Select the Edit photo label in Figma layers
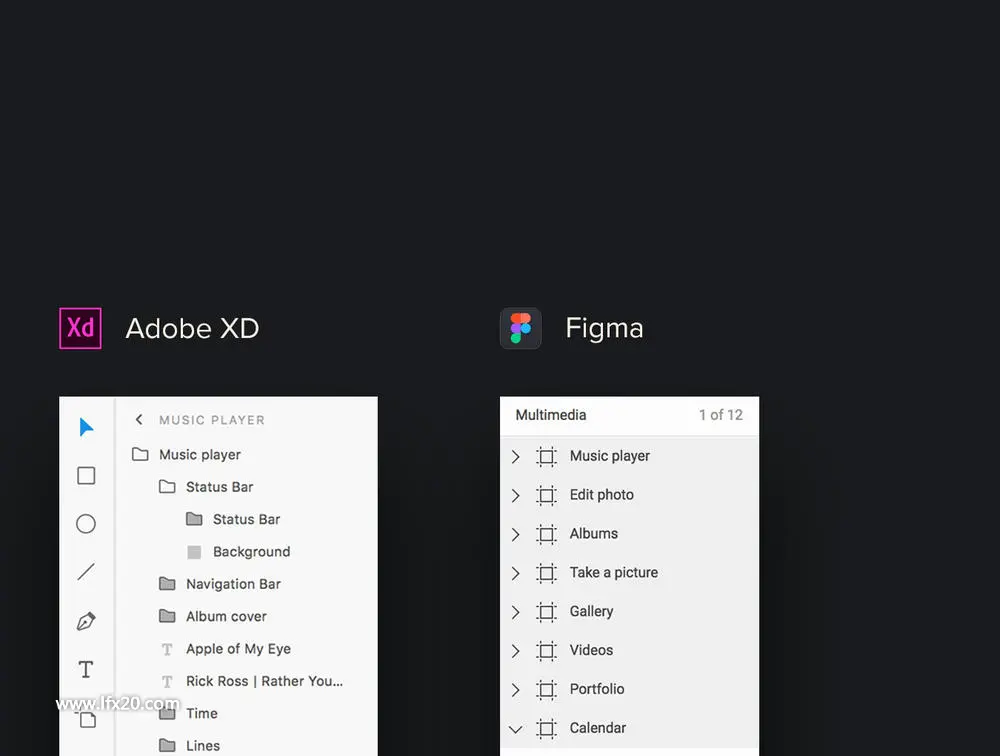This screenshot has width=1000, height=756. (601, 494)
